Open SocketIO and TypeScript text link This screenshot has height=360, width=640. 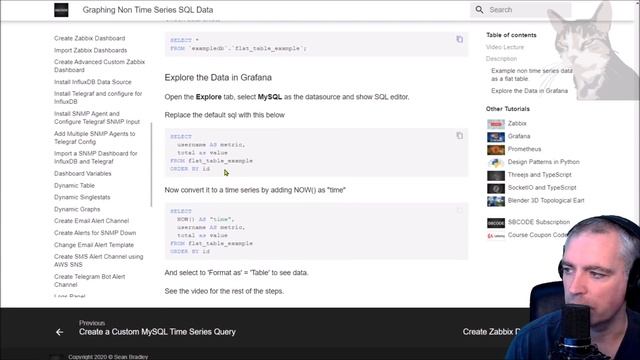542,188
